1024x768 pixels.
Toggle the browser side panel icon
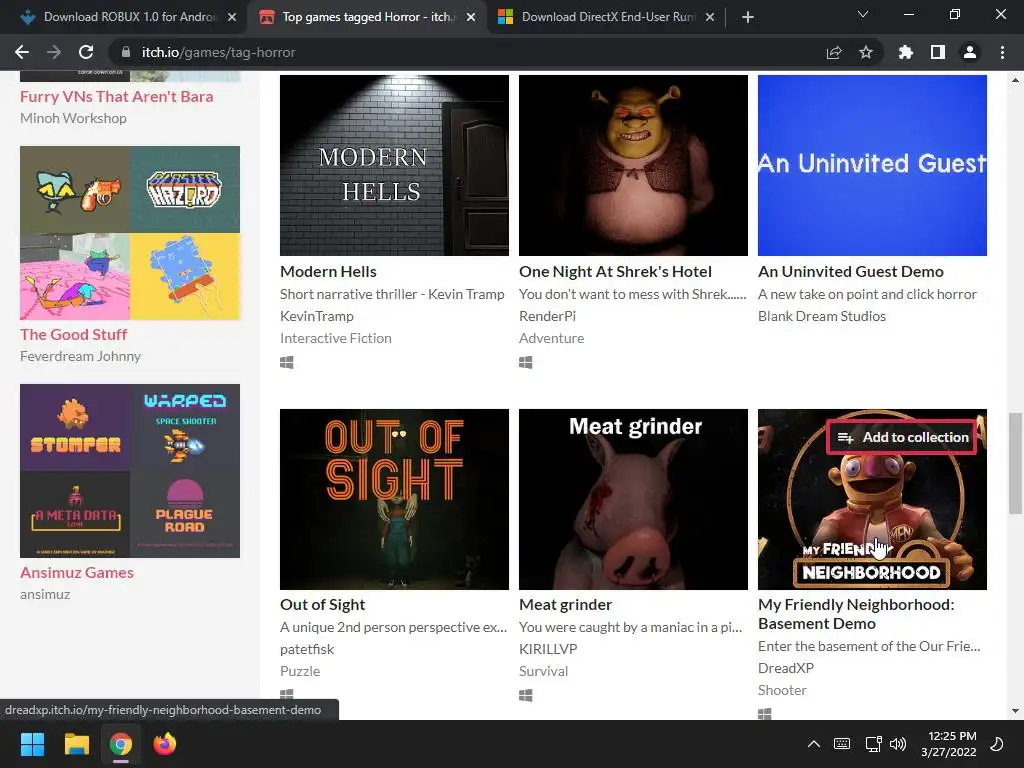(x=938, y=52)
